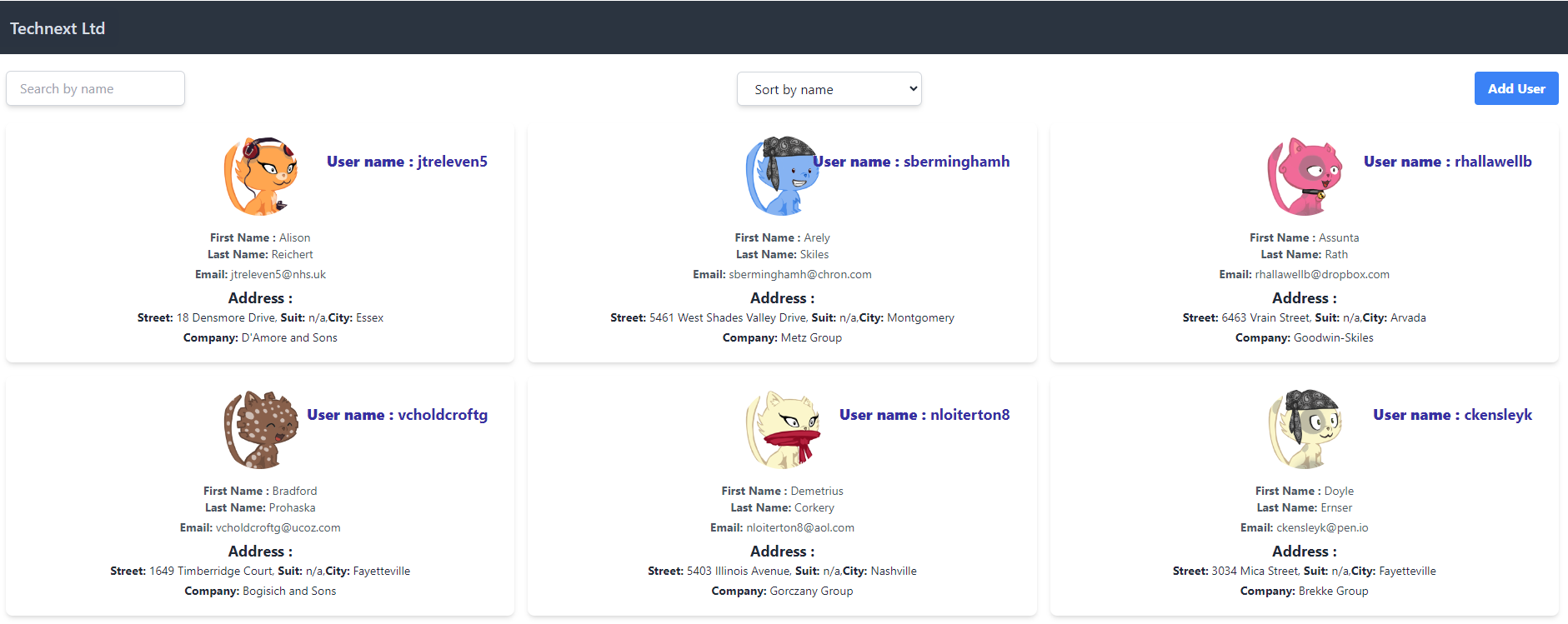
Task: Focus the Search by name field
Action: [x=95, y=88]
